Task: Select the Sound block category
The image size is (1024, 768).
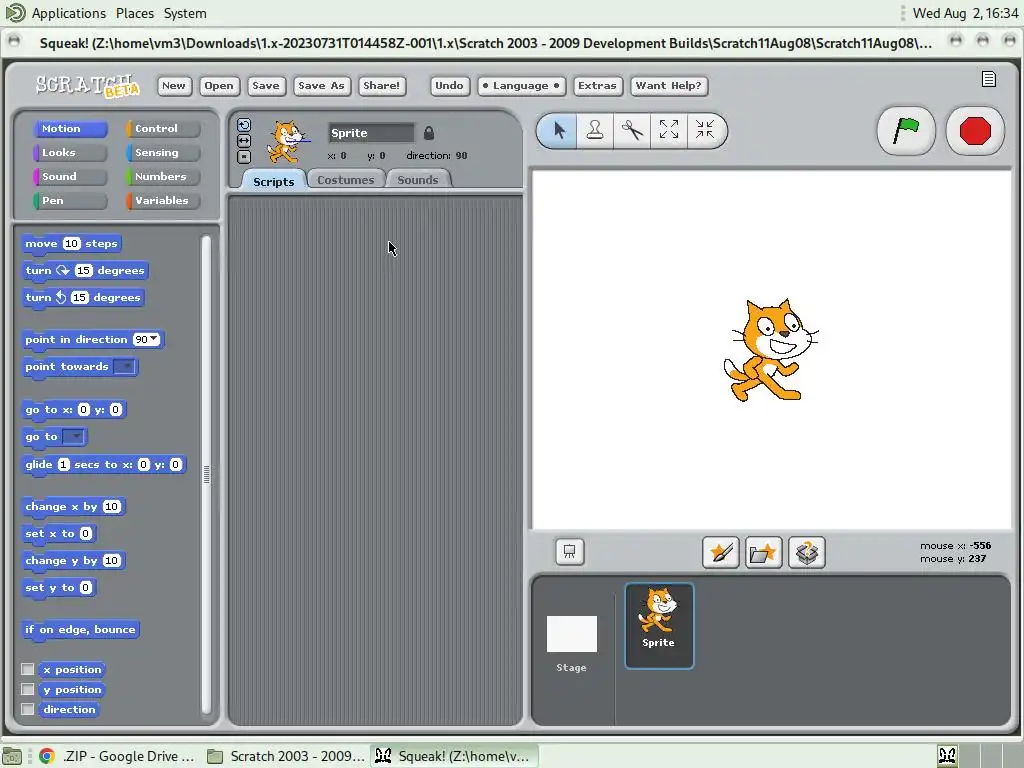Action: 70,176
